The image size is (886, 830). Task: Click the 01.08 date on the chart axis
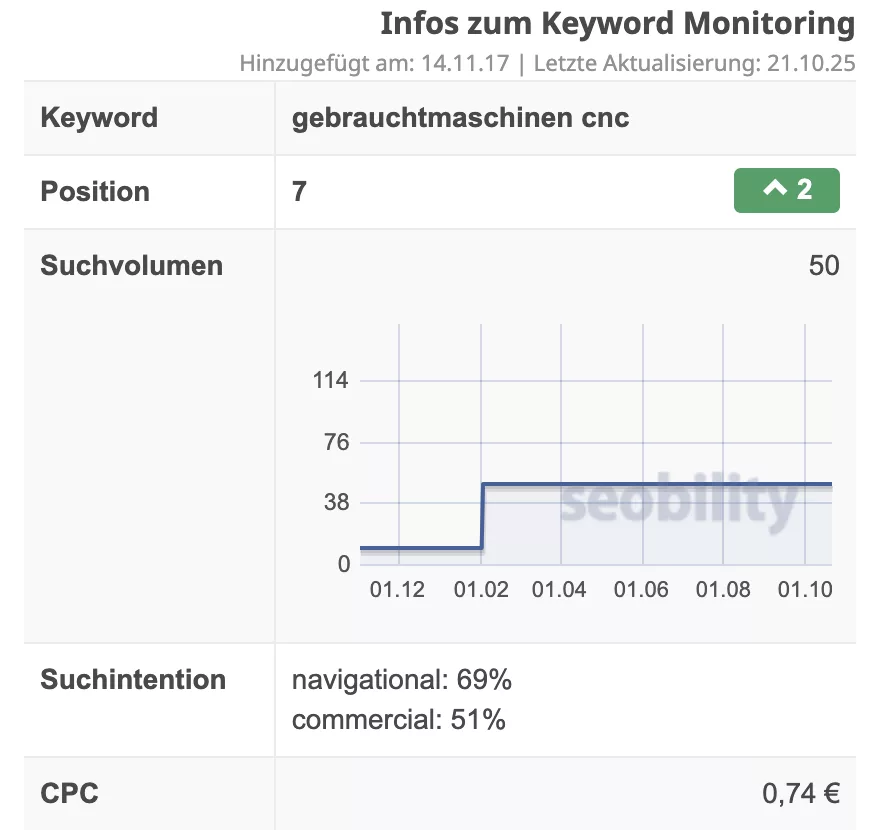723,590
